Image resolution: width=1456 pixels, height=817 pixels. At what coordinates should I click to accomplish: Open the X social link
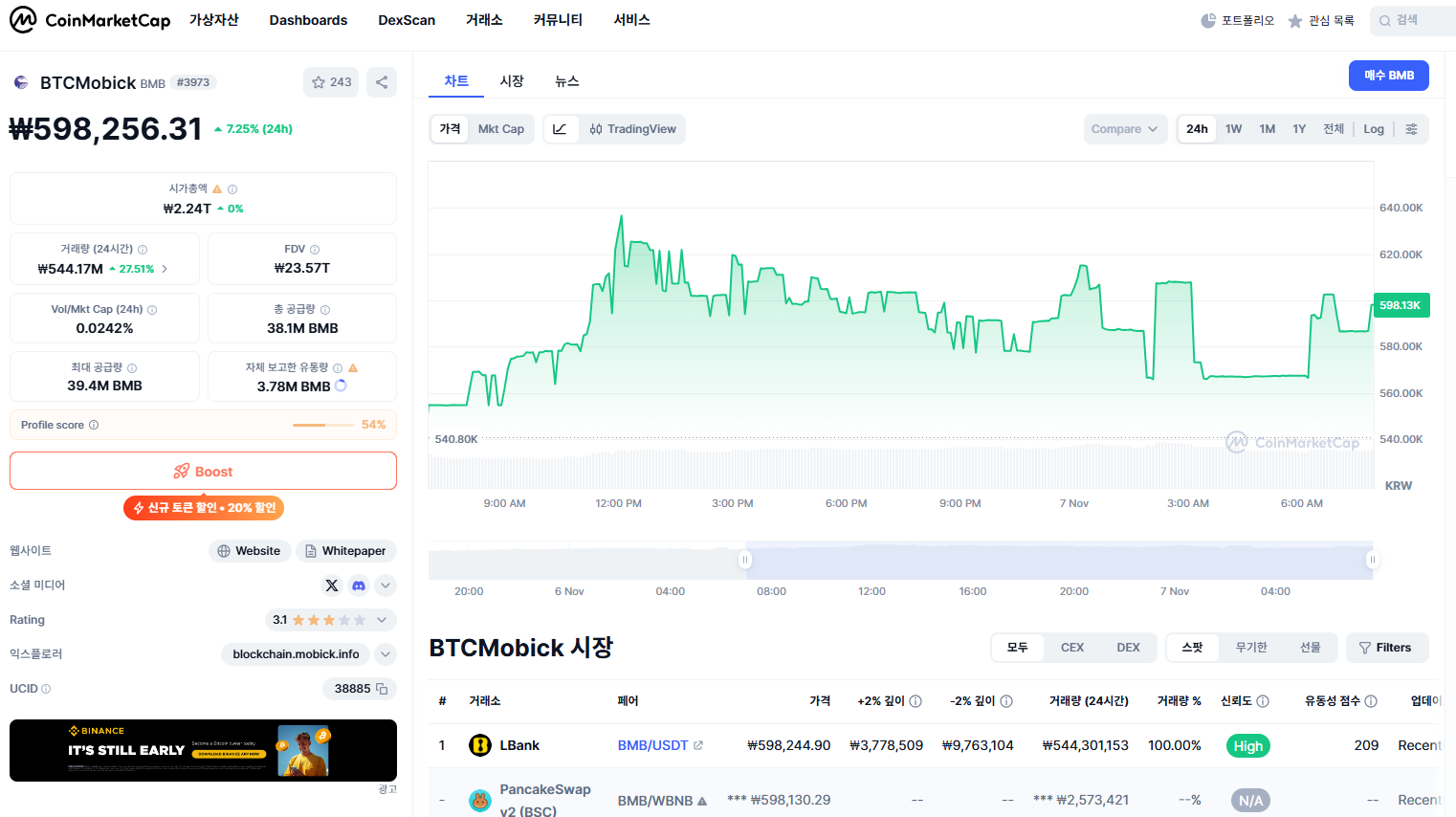pyautogui.click(x=332, y=585)
